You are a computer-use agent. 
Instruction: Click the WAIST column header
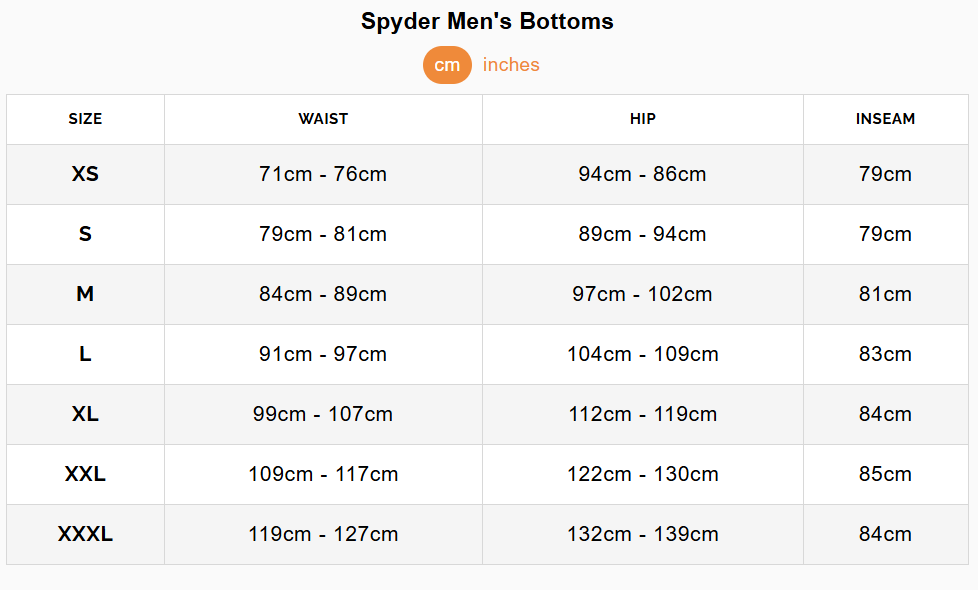point(323,119)
